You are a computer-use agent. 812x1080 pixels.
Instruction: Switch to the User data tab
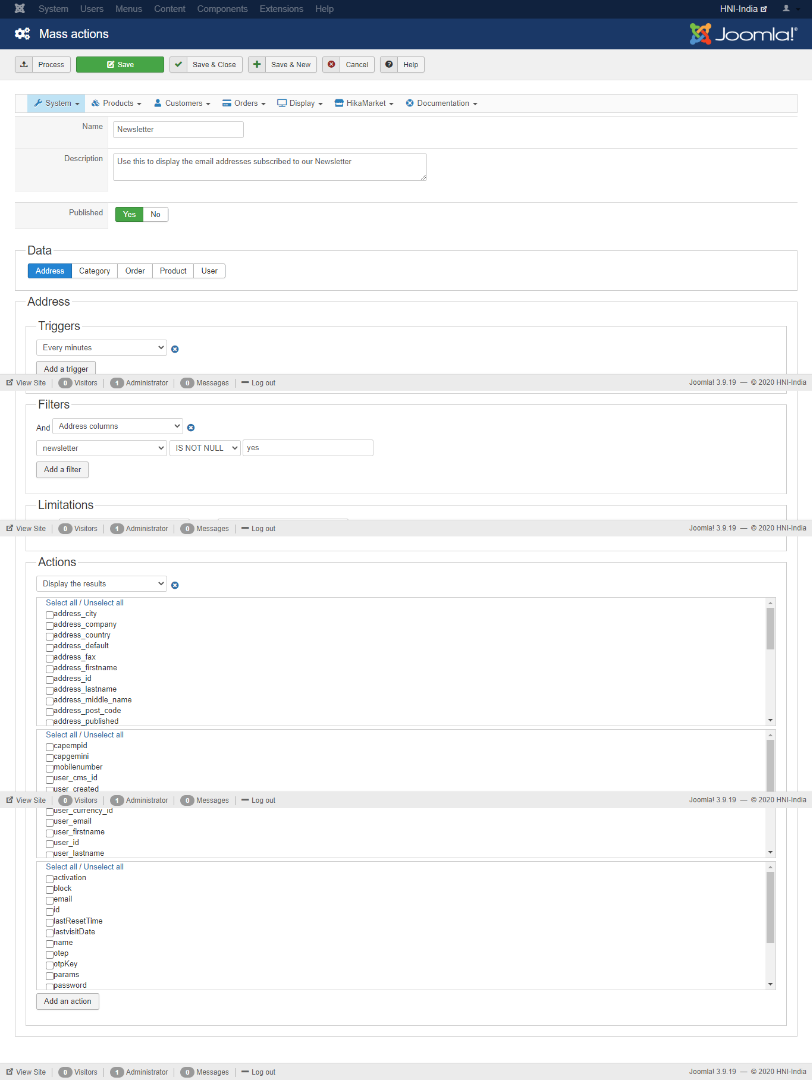[x=209, y=271]
